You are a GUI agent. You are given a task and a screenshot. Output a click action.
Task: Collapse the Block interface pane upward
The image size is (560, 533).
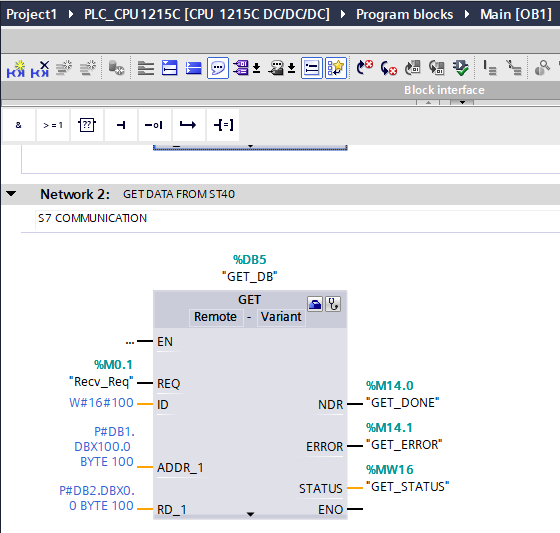pyautogui.click(x=428, y=103)
